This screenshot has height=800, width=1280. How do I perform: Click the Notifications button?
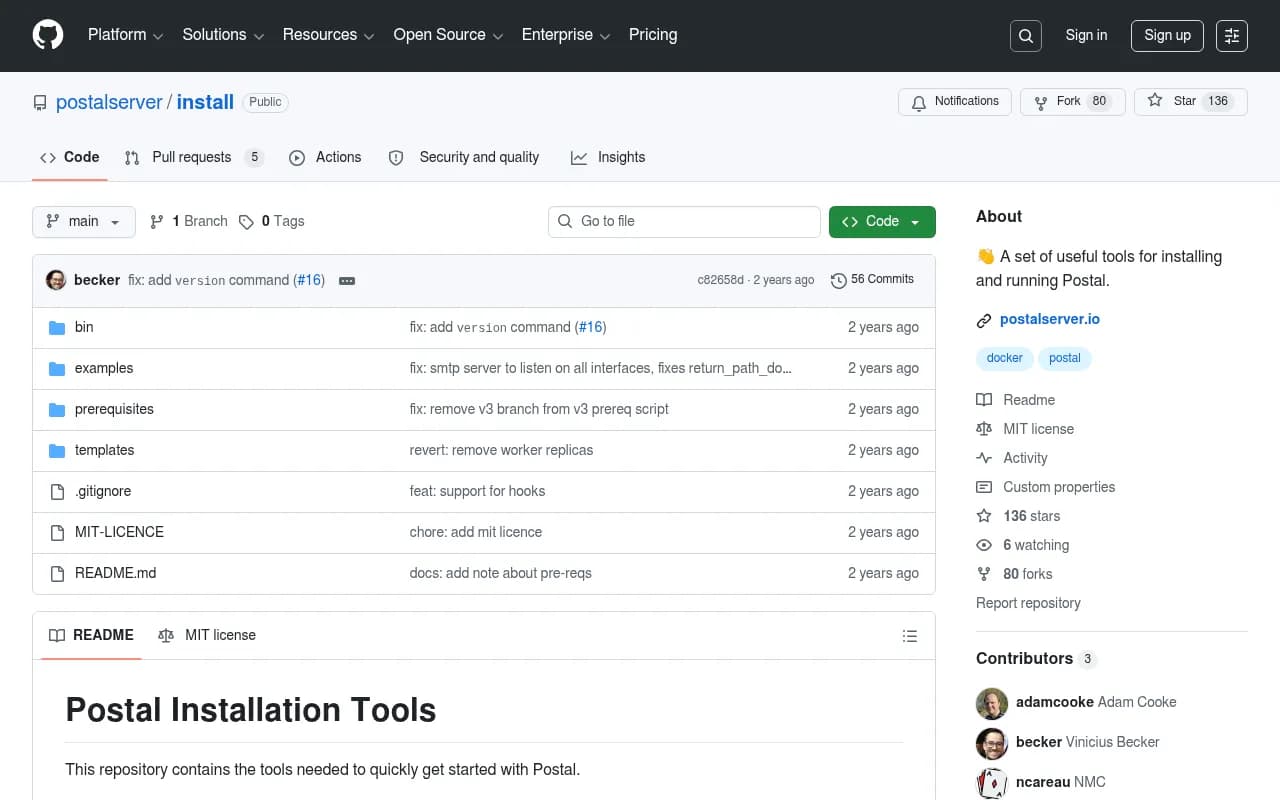tap(955, 102)
